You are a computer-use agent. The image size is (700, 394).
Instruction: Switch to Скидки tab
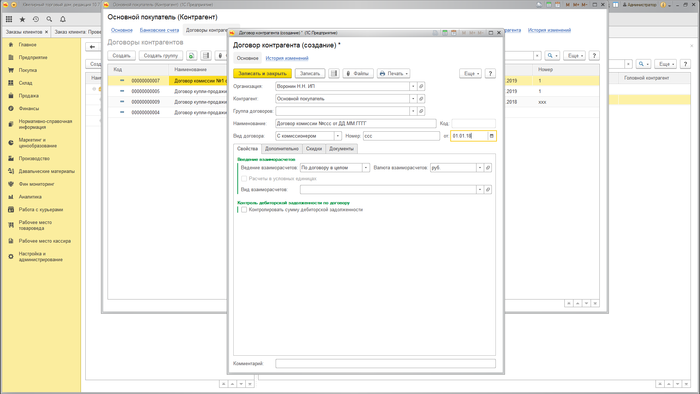coord(314,149)
